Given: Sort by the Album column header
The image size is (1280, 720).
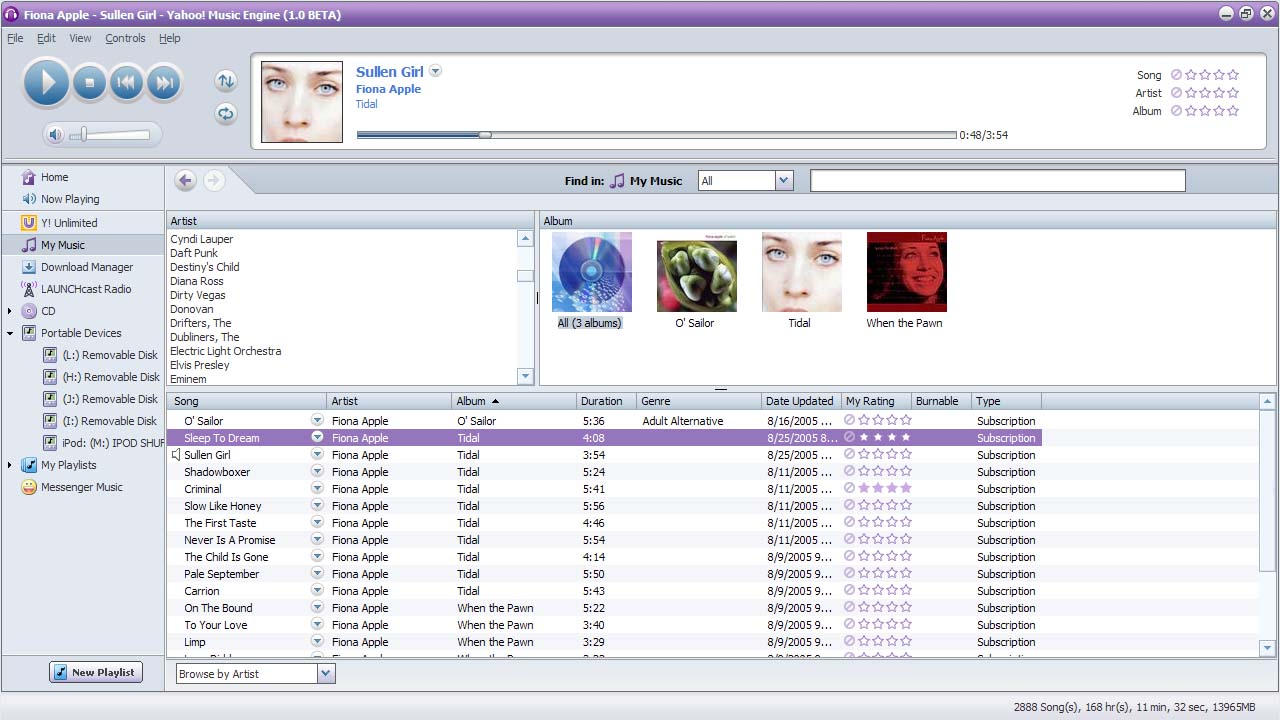Looking at the screenshot, I should 514,401.
